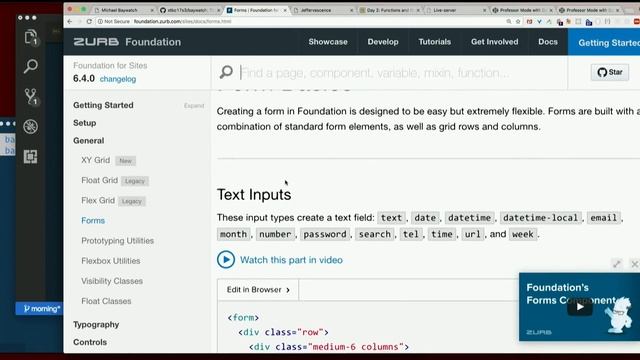Play the Watch this part in video icon
The image size is (640, 360).
(x=226, y=260)
